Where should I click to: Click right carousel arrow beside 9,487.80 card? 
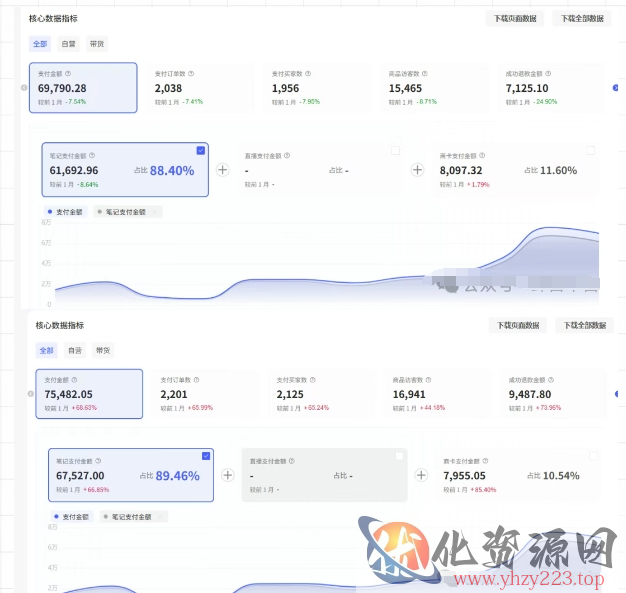pyautogui.click(x=617, y=394)
